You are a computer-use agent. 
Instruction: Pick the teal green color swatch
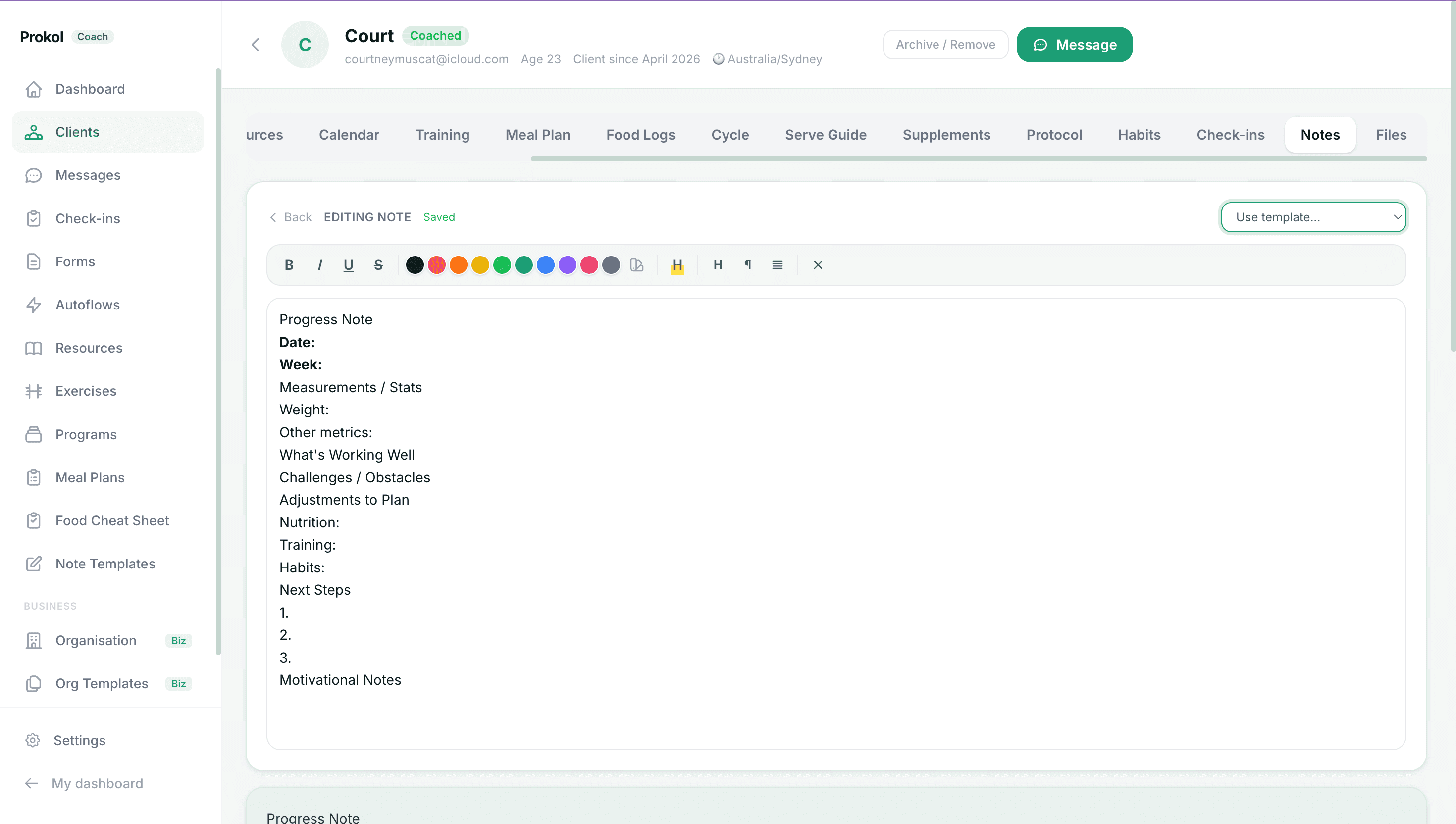click(524, 265)
